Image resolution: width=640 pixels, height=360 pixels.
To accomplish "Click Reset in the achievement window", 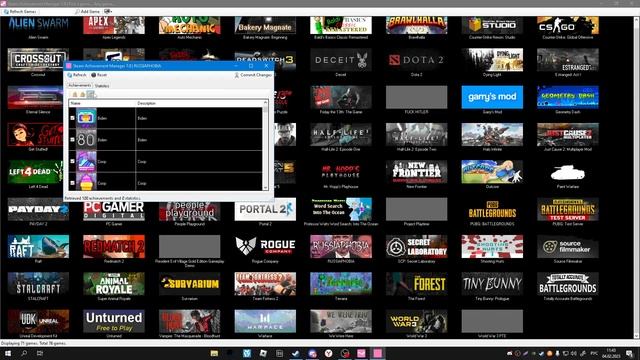I will point(99,75).
